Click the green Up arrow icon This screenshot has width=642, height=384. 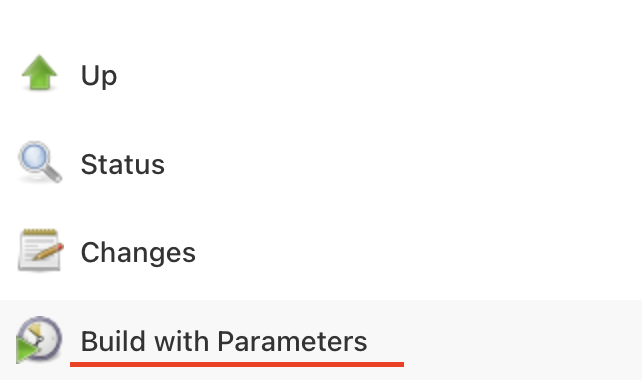39,72
